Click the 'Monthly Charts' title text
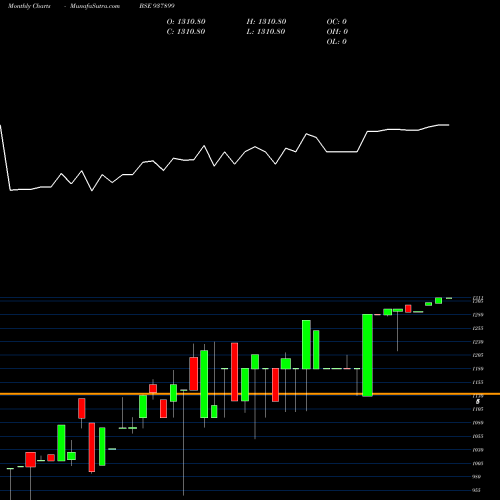Image resolution: width=500 pixels, height=500 pixels. 29,6
